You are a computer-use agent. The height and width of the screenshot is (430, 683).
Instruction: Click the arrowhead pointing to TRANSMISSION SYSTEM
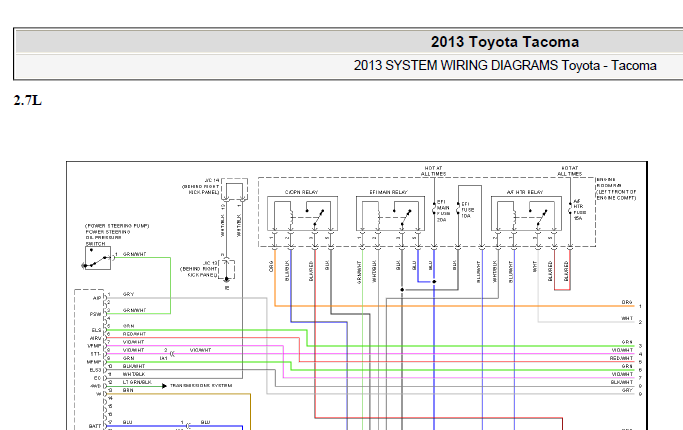(x=164, y=386)
